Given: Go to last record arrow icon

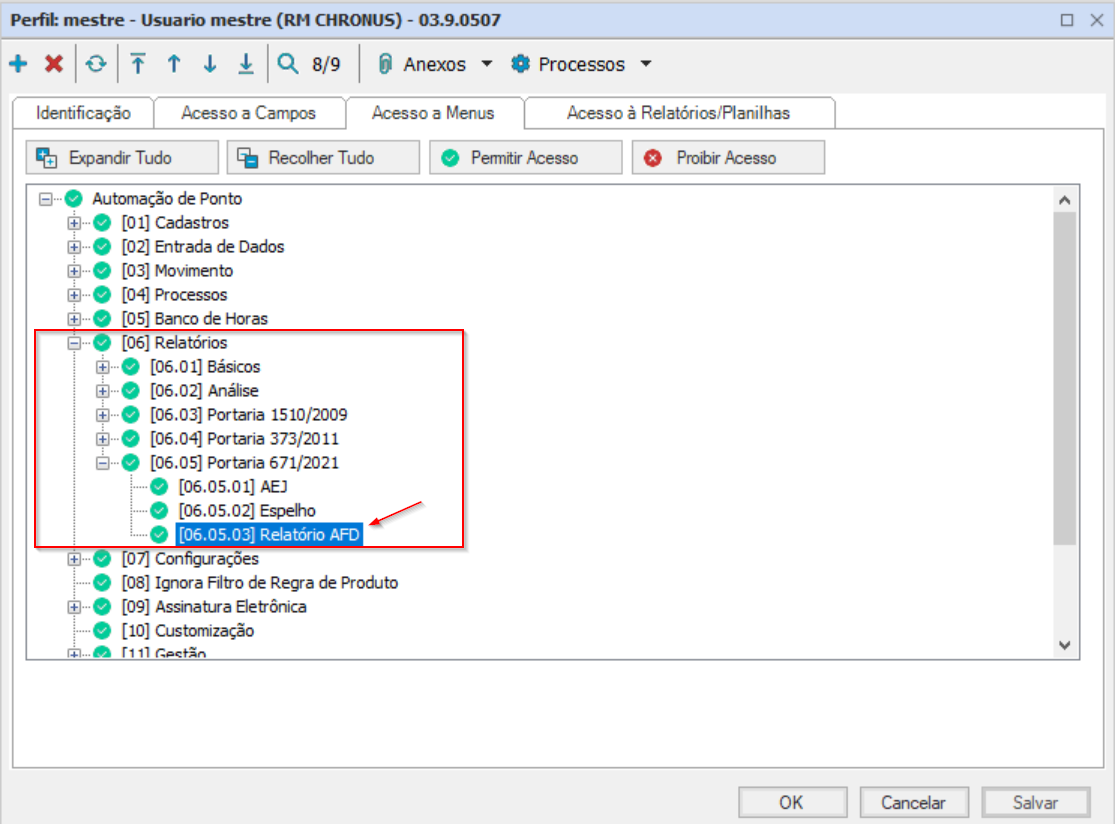Looking at the screenshot, I should (x=246, y=64).
